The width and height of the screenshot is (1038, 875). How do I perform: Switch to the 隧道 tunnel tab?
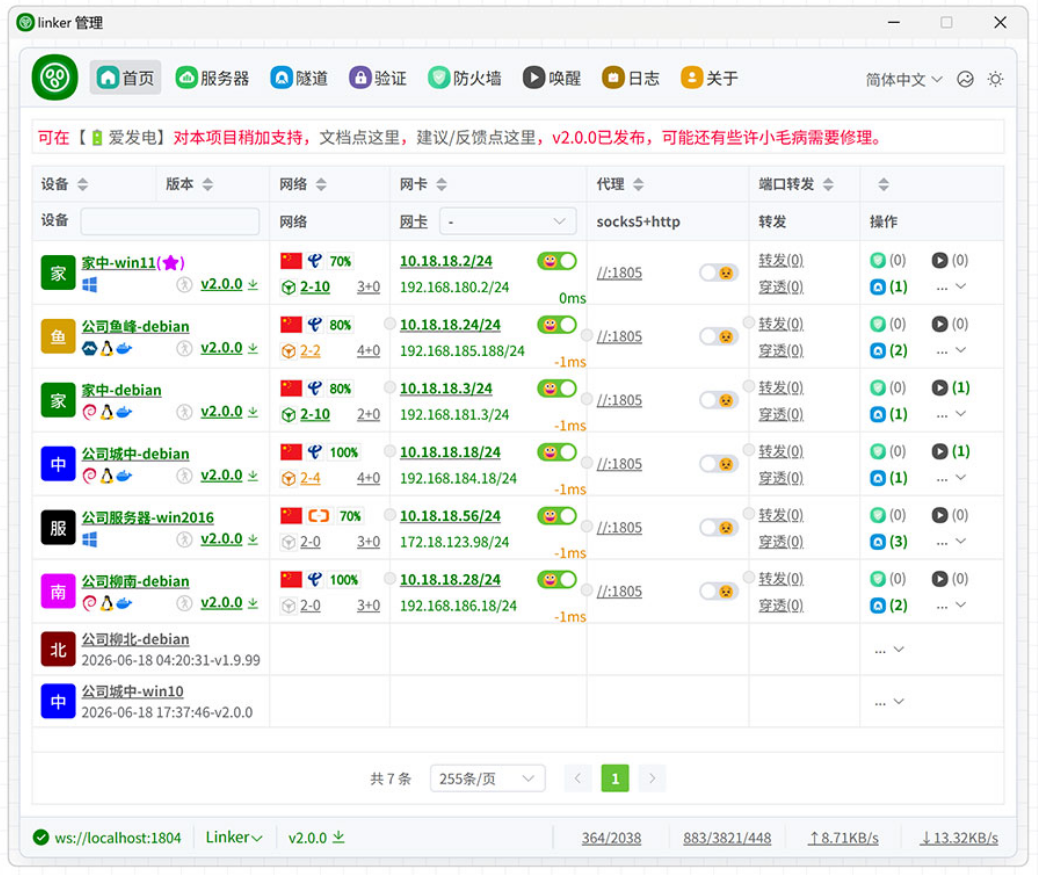299,78
